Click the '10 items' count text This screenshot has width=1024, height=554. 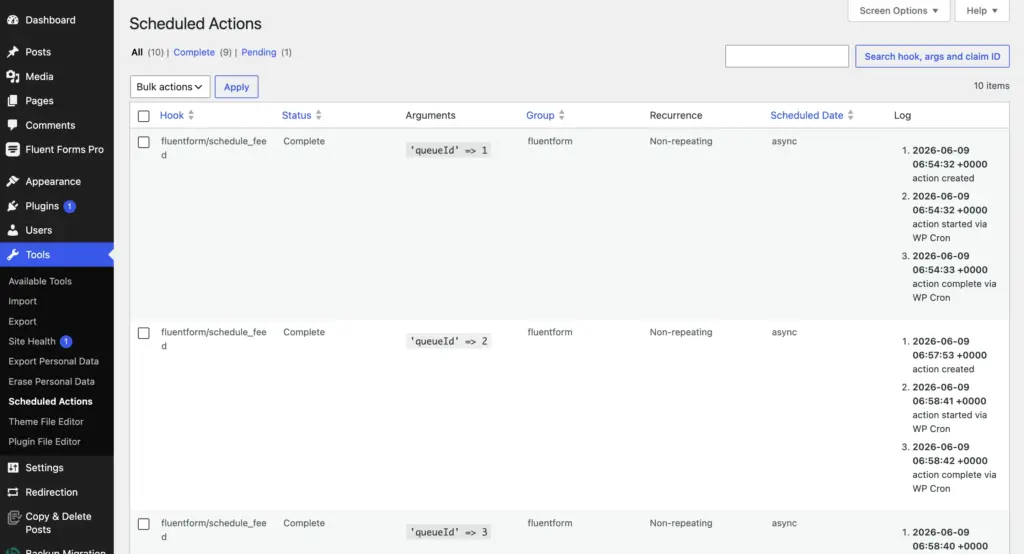[x=991, y=86]
